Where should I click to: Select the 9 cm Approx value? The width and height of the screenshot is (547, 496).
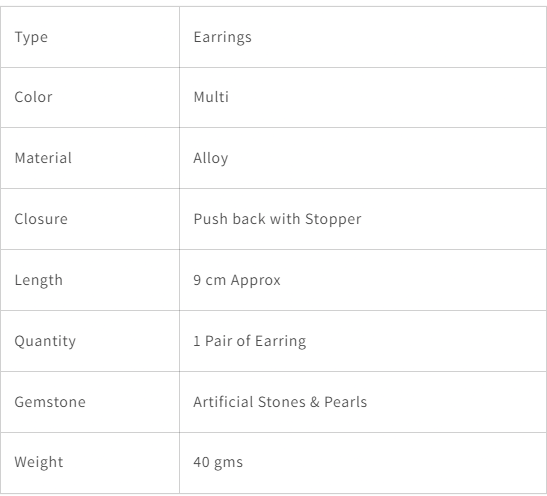point(237,280)
